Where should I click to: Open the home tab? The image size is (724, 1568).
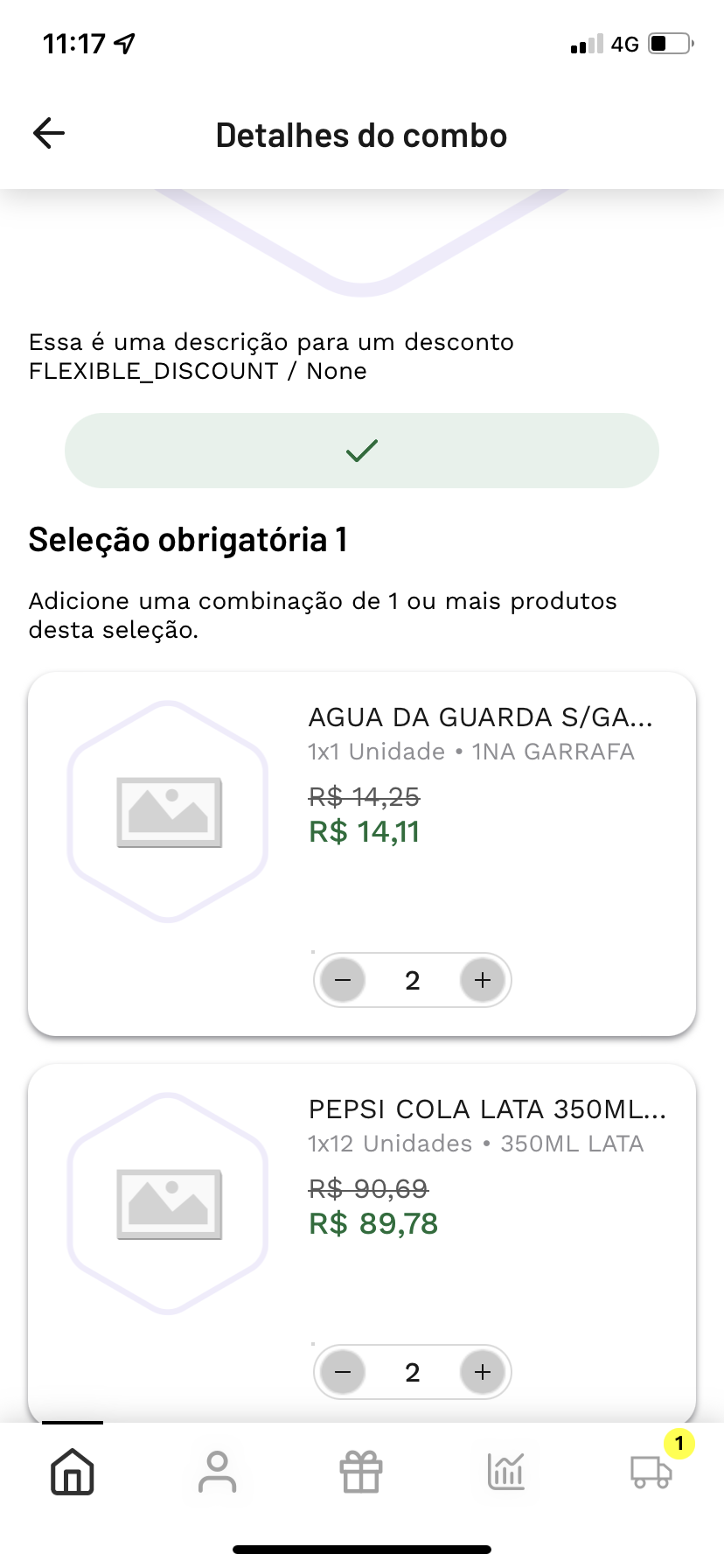(x=73, y=1472)
